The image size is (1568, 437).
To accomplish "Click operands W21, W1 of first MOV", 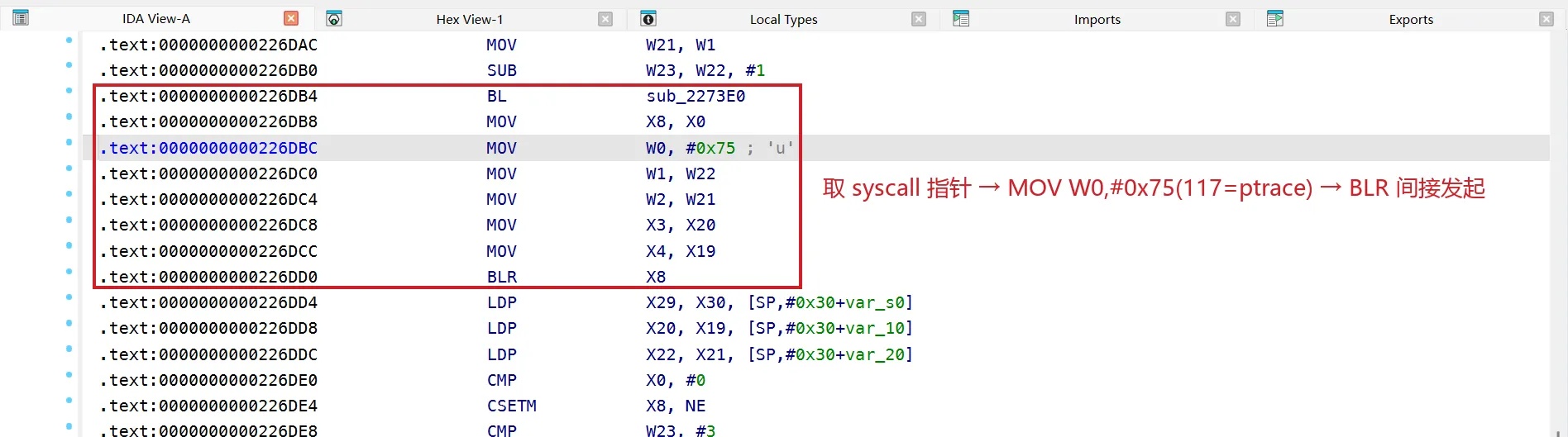I will point(681,45).
